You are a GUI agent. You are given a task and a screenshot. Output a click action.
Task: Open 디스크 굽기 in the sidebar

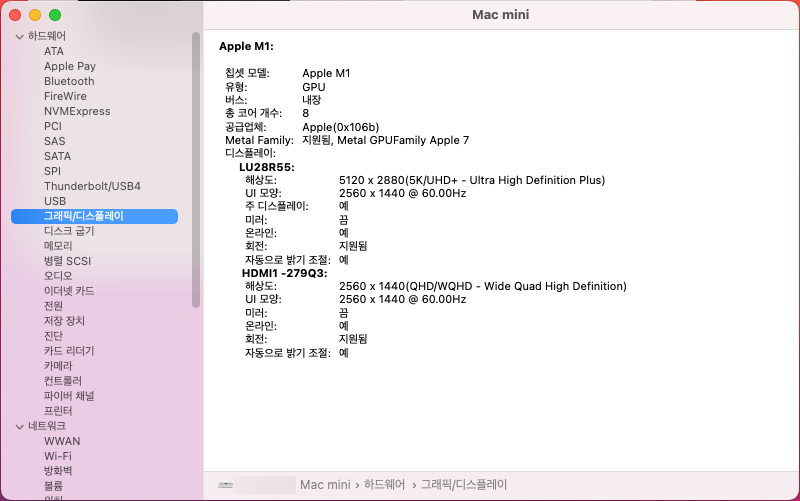pos(69,231)
